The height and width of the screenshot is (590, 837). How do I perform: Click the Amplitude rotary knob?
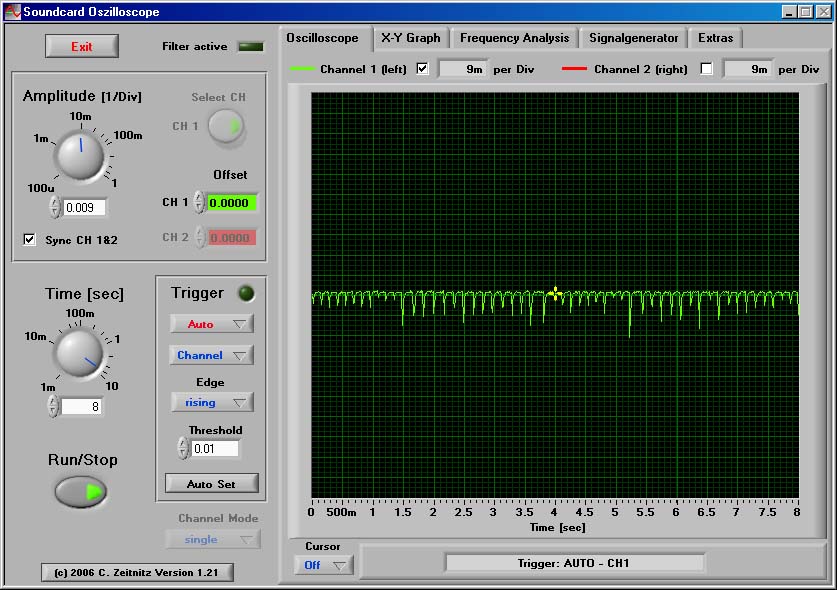pos(79,154)
